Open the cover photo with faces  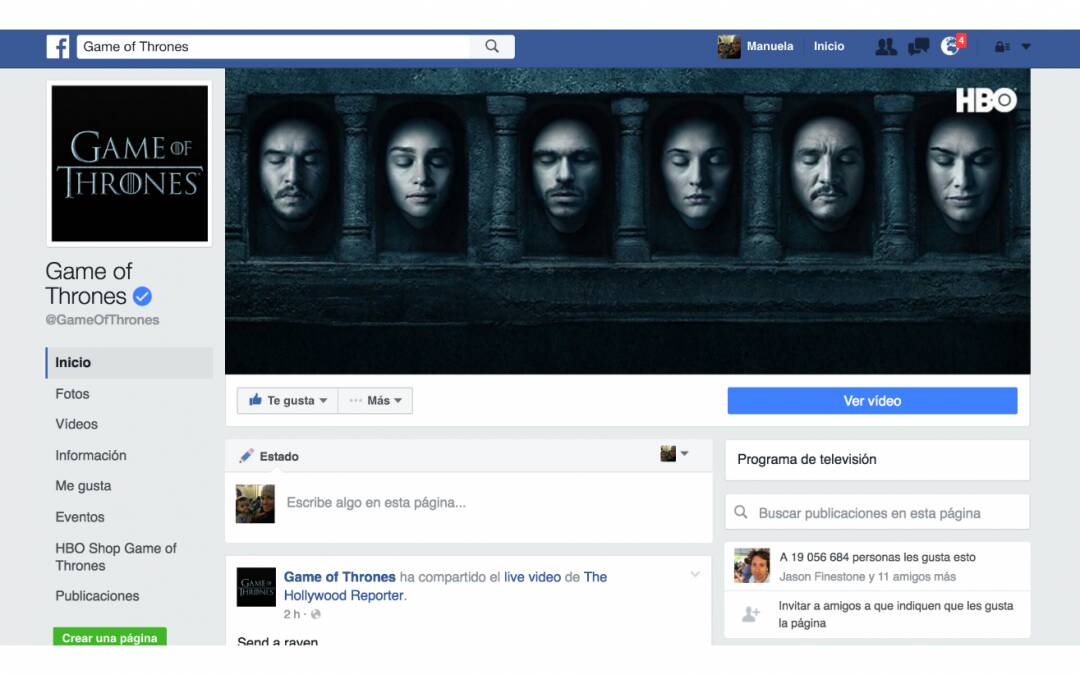[627, 220]
